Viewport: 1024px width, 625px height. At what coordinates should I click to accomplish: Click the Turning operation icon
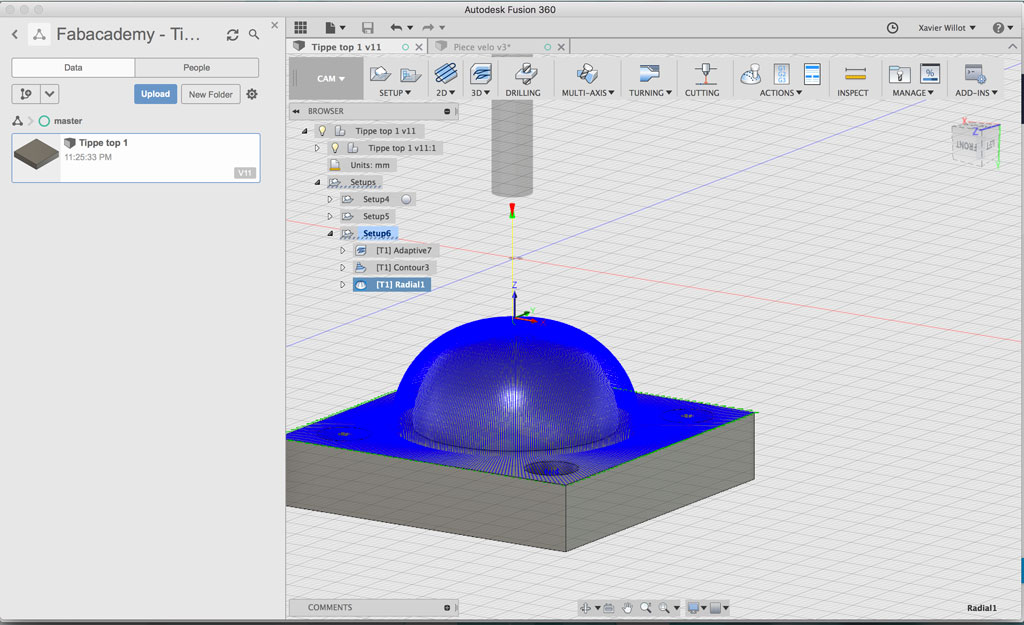(649, 73)
